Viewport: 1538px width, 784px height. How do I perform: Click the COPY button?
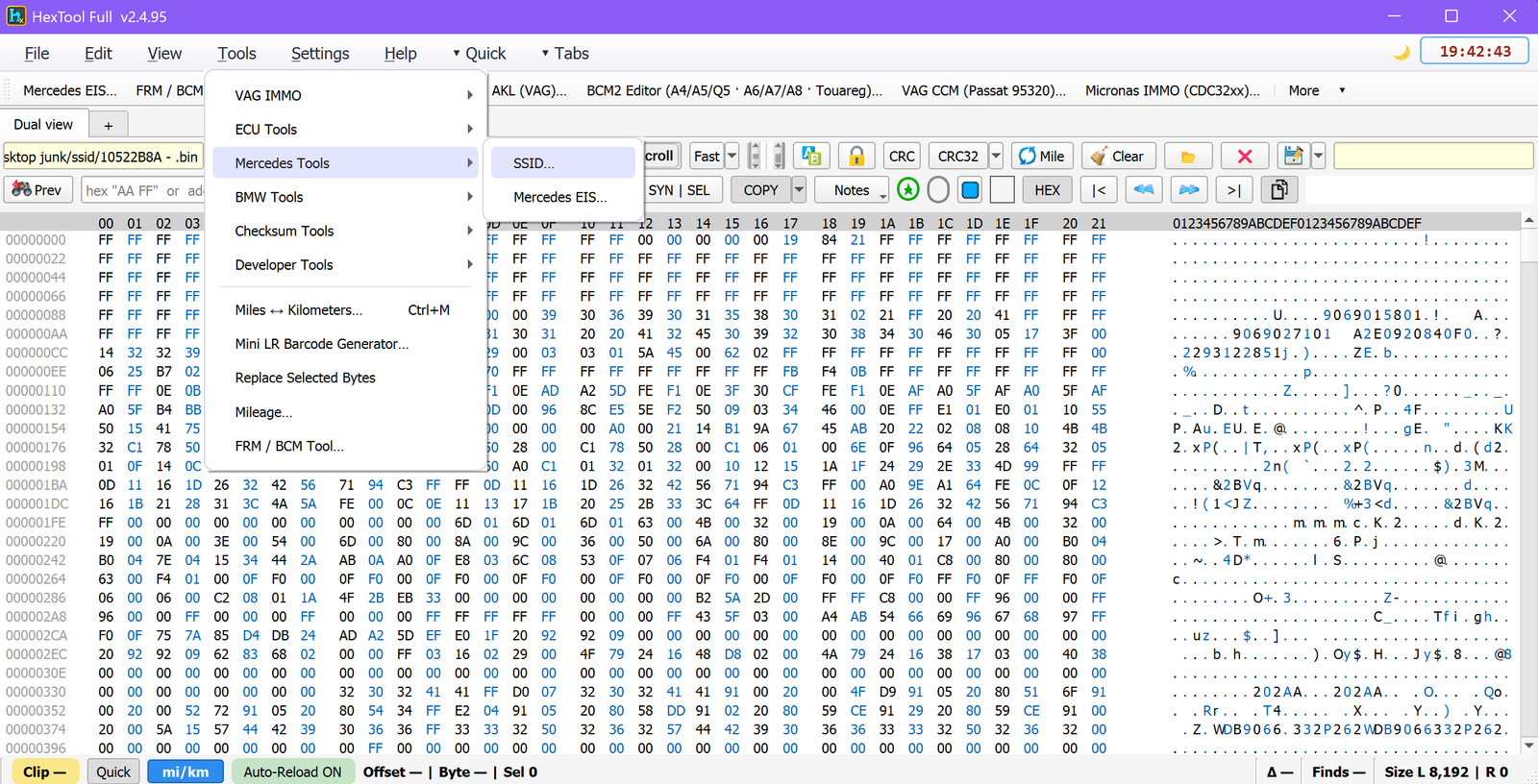pyautogui.click(x=760, y=189)
